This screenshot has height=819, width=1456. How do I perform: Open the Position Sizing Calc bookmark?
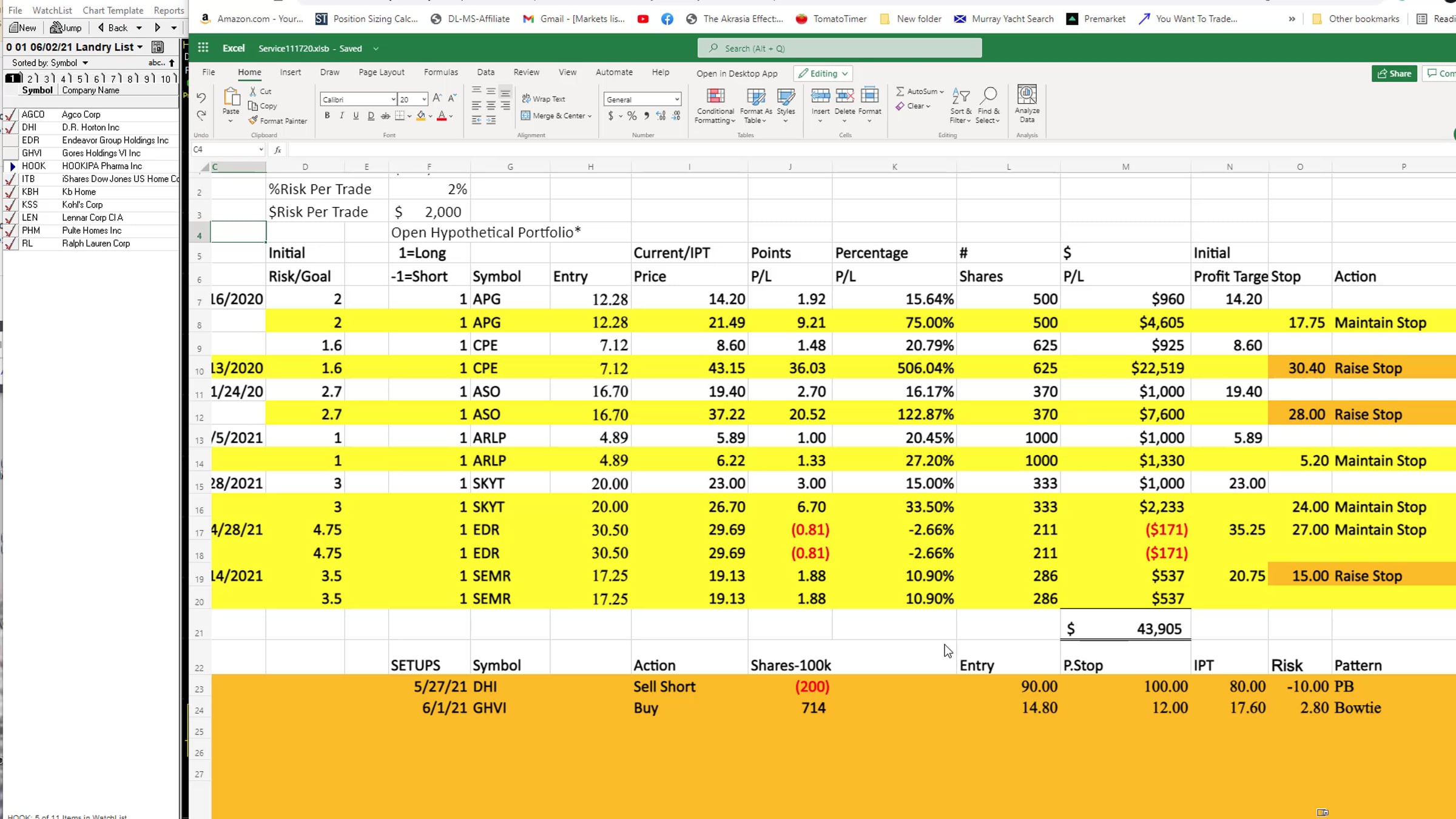point(367,19)
